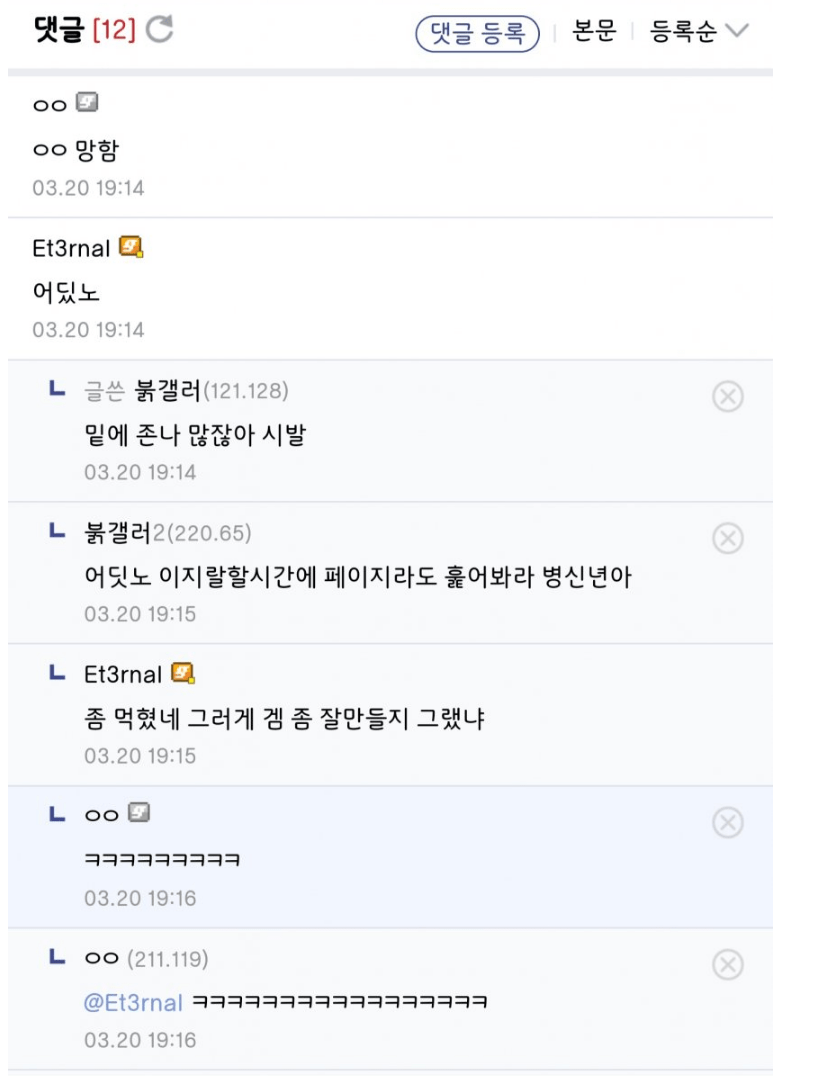Viewport: 831px width, 1076px height.
Task: Delete comment by 붉갤러(121.128)
Action: pos(727,397)
